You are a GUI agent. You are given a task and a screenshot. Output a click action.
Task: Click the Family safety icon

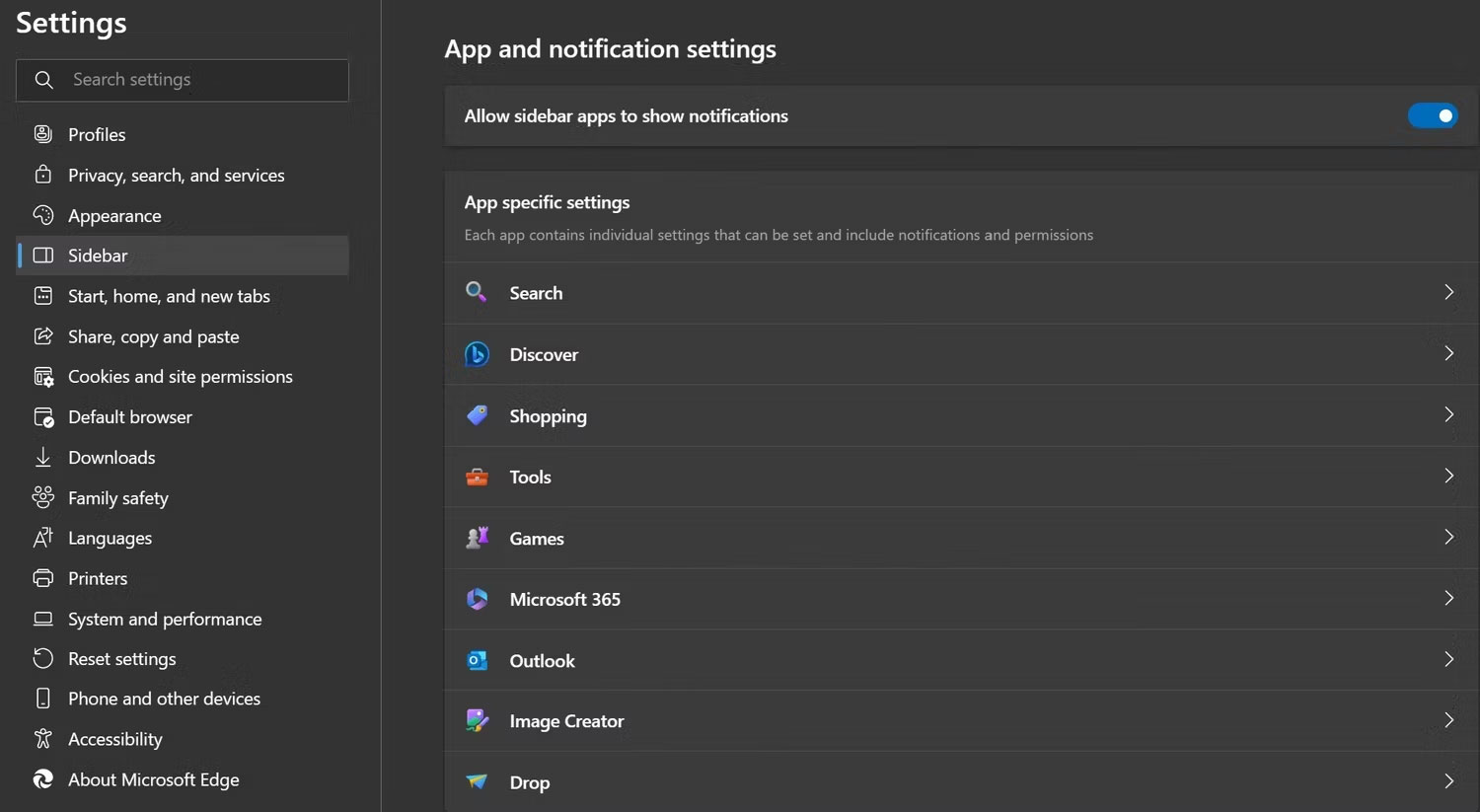coord(43,497)
